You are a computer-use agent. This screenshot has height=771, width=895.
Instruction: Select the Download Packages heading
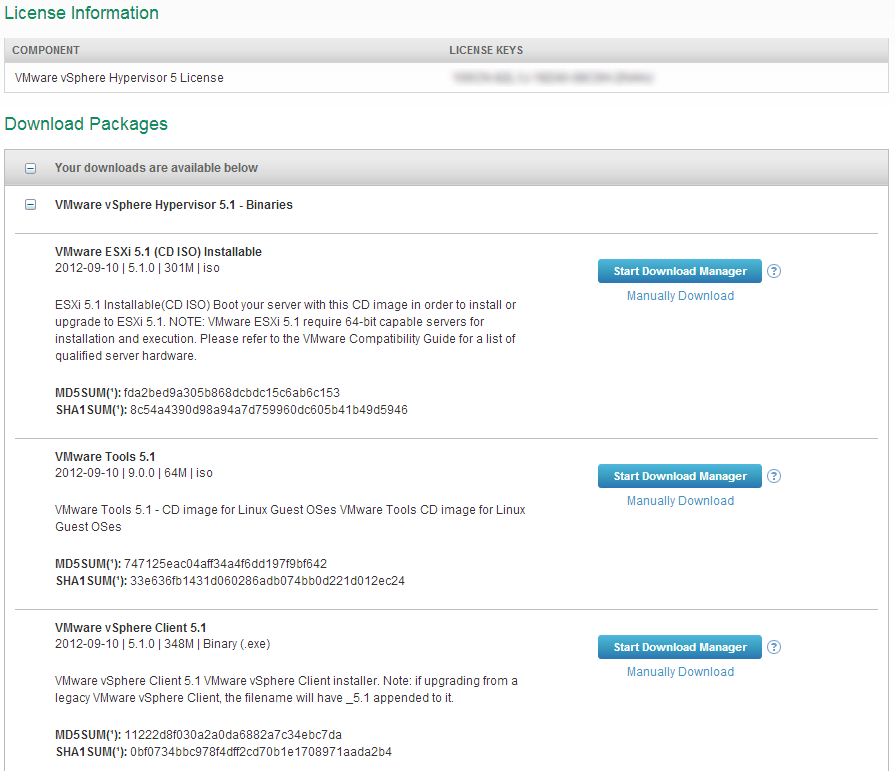(85, 124)
